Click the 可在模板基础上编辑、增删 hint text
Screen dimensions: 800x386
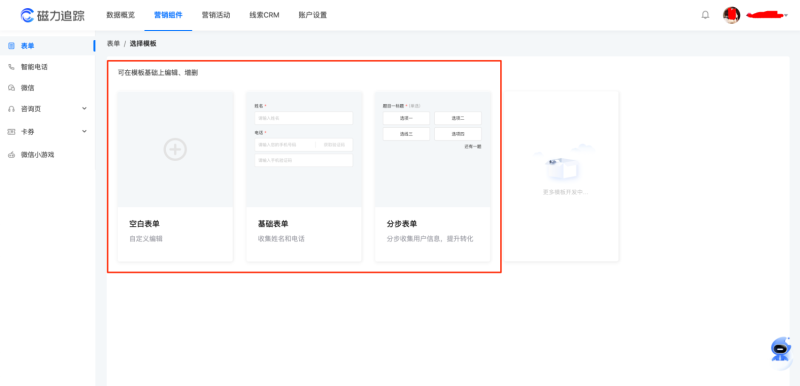click(158, 73)
